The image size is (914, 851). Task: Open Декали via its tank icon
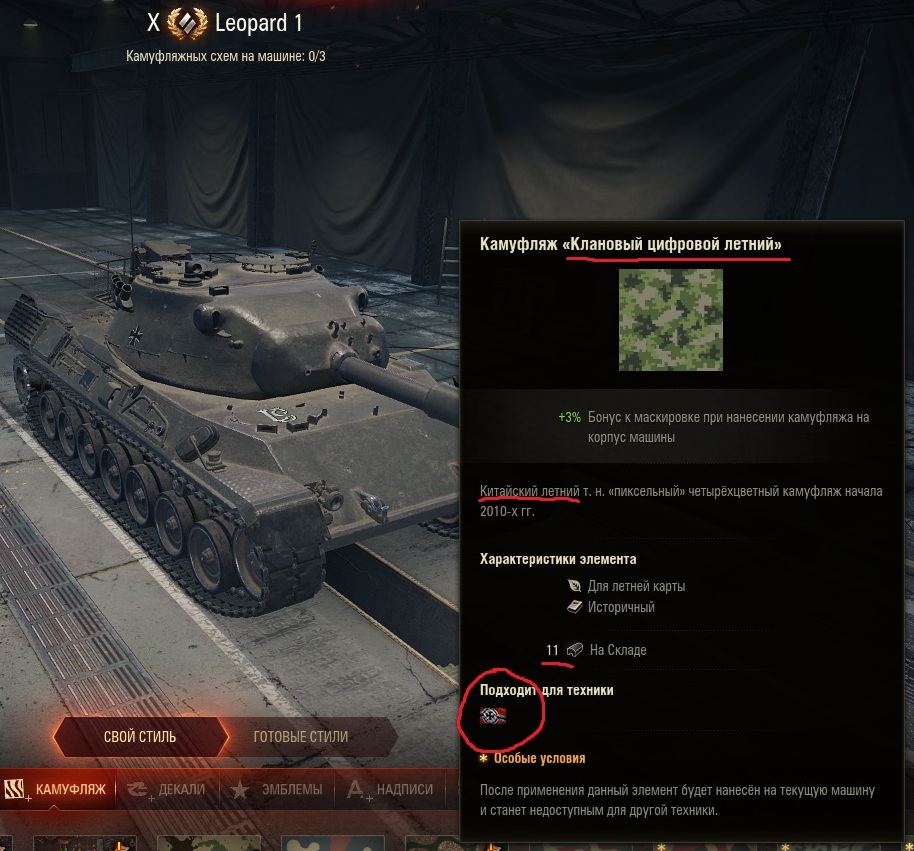click(138, 790)
